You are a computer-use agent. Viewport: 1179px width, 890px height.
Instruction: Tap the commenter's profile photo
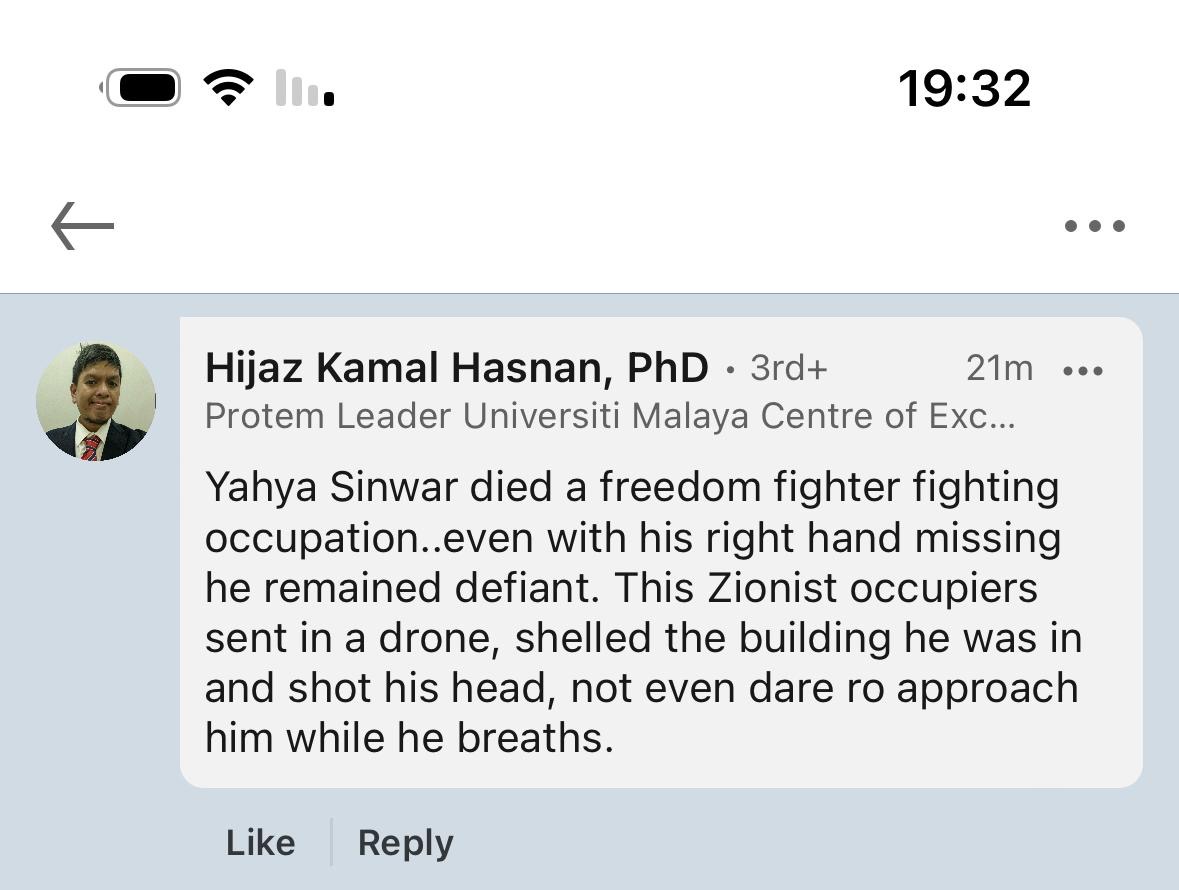coord(96,401)
